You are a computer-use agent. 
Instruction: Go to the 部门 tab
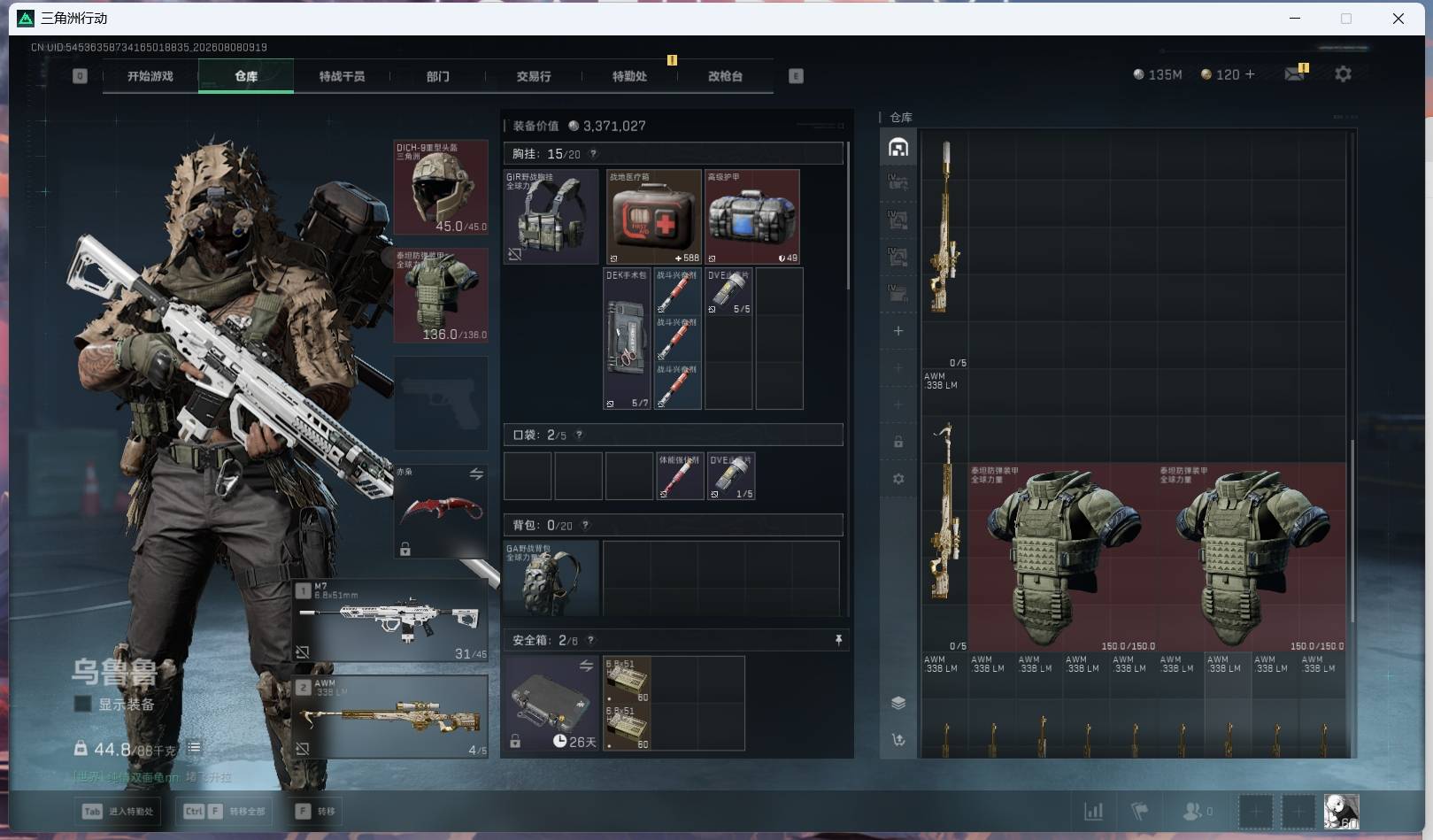click(x=438, y=76)
